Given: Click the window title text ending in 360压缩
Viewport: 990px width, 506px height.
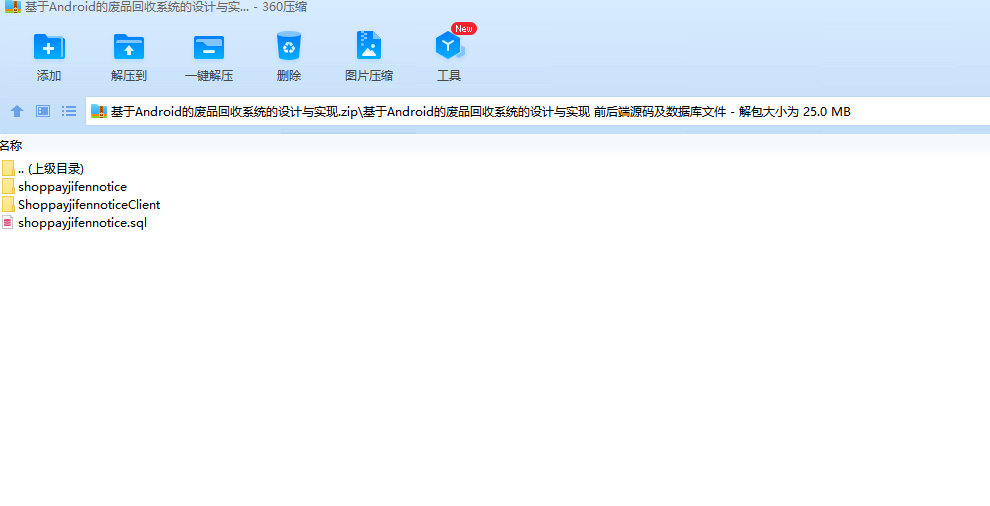Looking at the screenshot, I should tap(166, 8).
